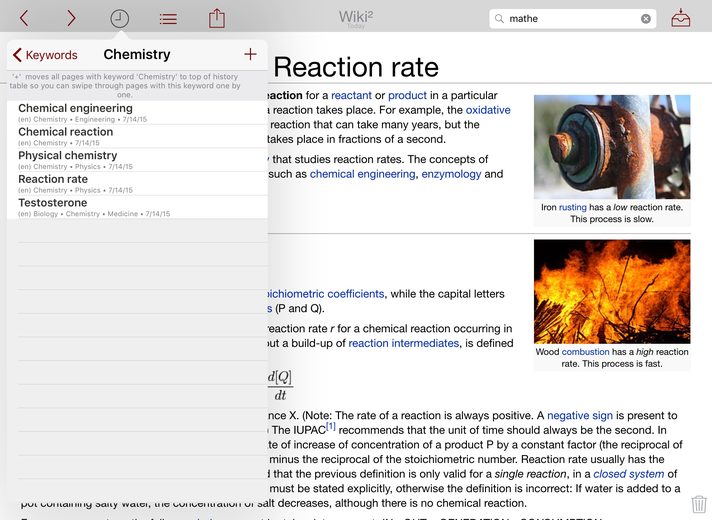This screenshot has height=520, width=712.
Task: Tap the Wiki² title logo
Action: tap(356, 17)
